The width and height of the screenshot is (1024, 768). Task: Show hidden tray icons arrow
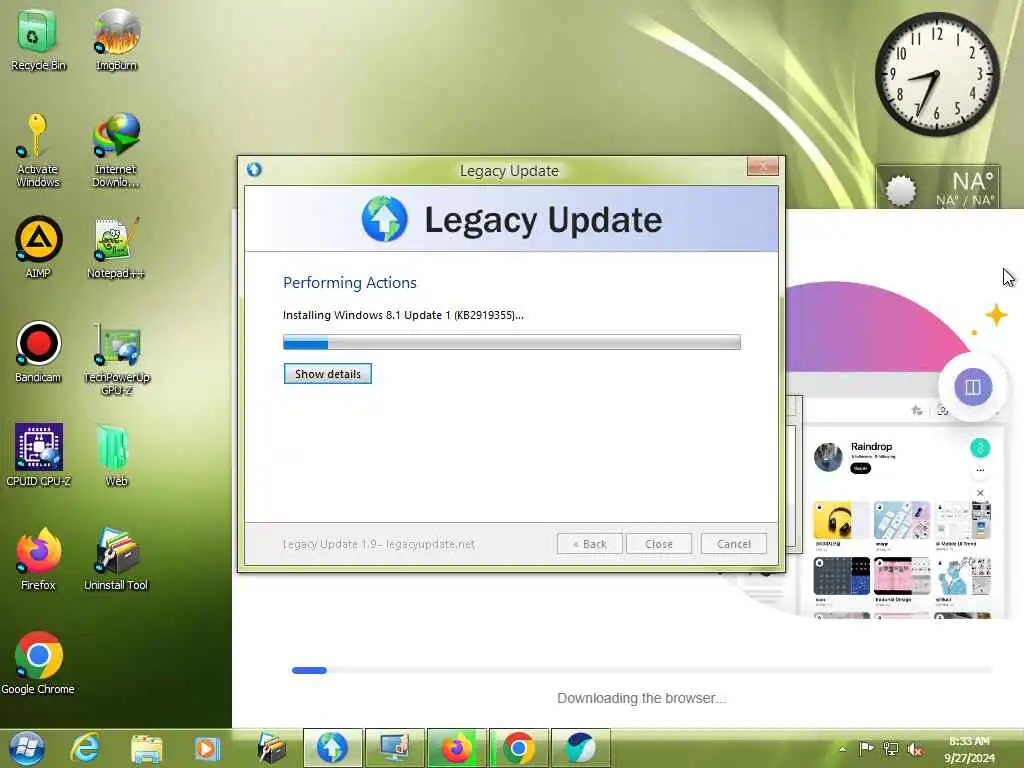point(842,749)
